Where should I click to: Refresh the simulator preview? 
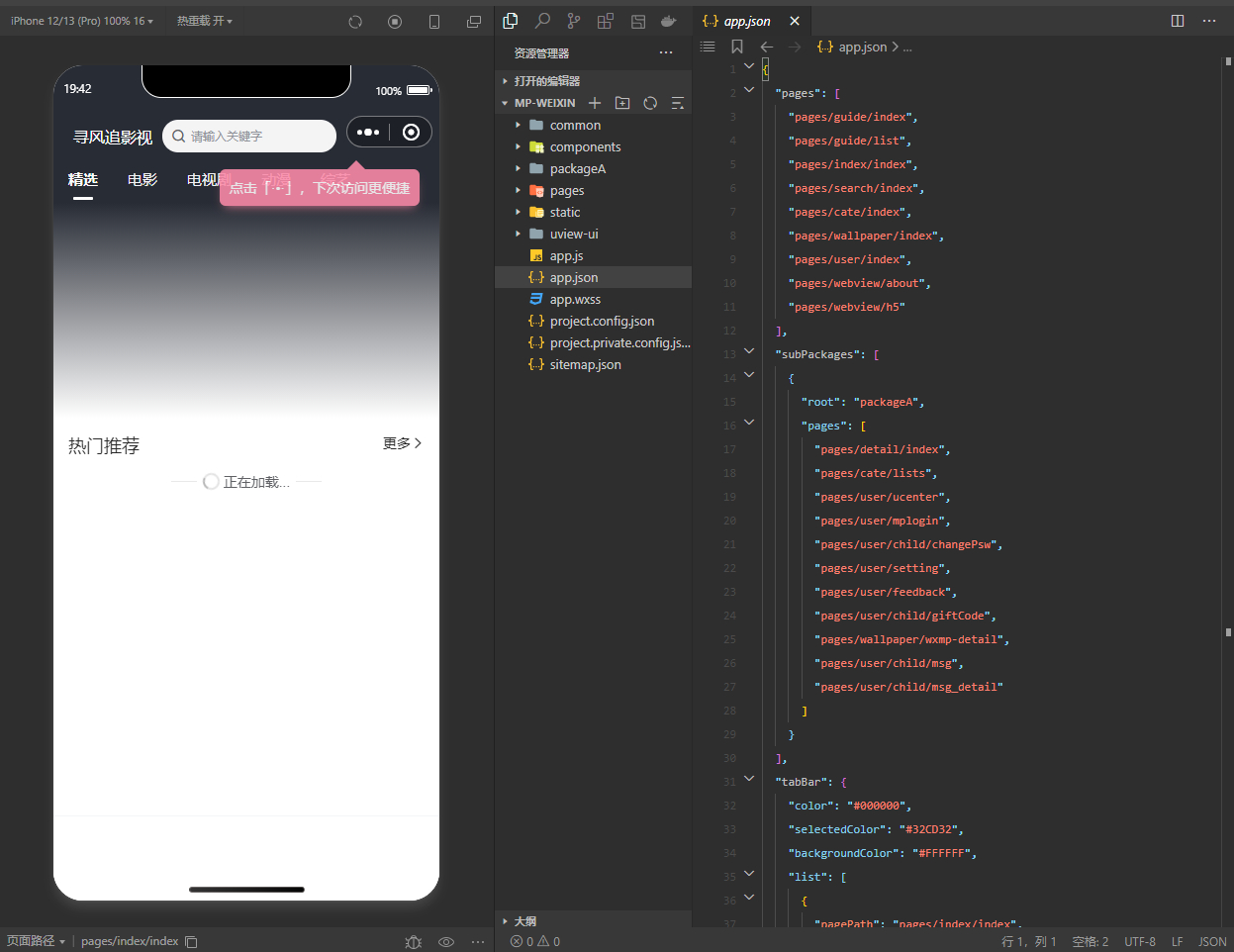pos(355,22)
